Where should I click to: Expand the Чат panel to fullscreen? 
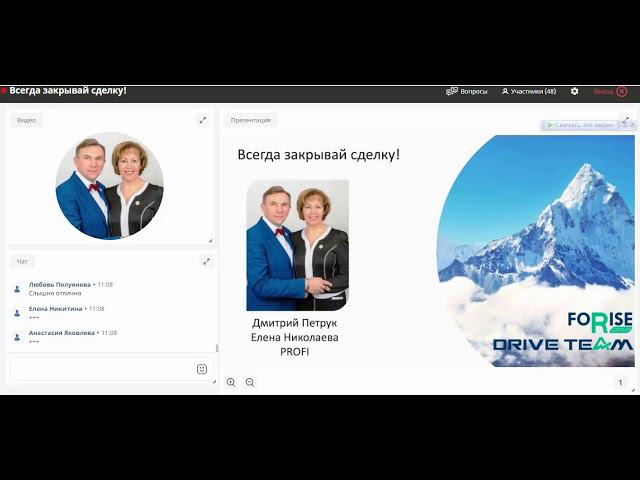click(207, 261)
